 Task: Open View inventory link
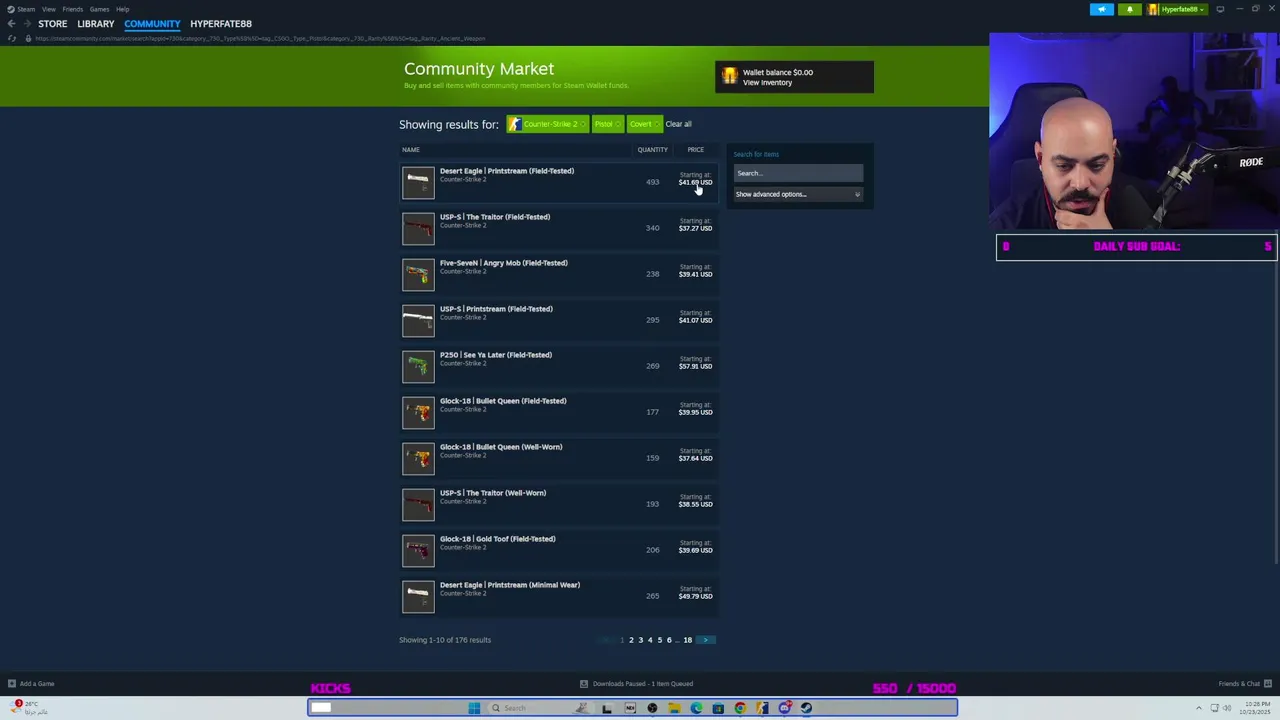(x=767, y=82)
